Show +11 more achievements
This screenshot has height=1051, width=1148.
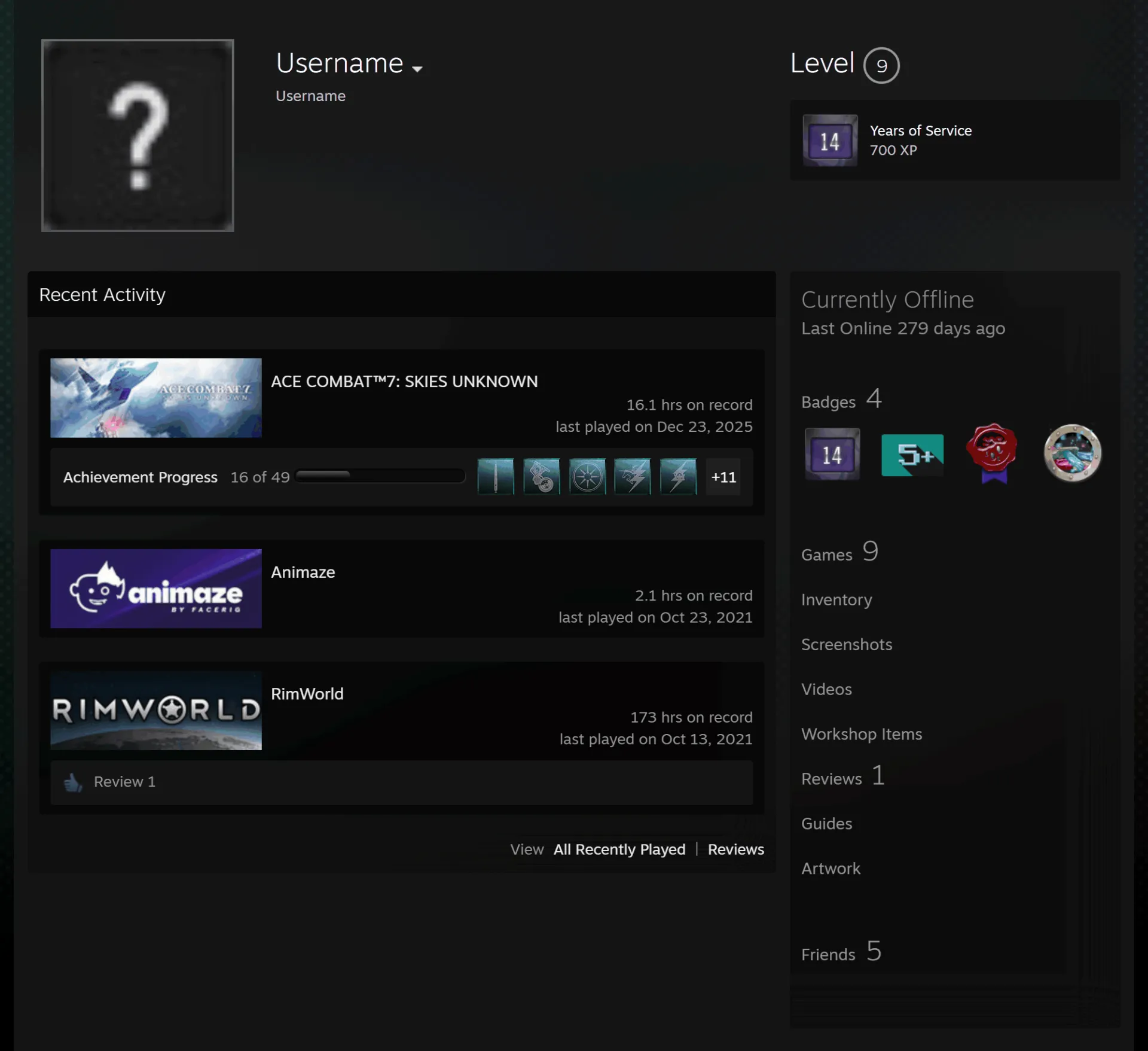tap(723, 477)
